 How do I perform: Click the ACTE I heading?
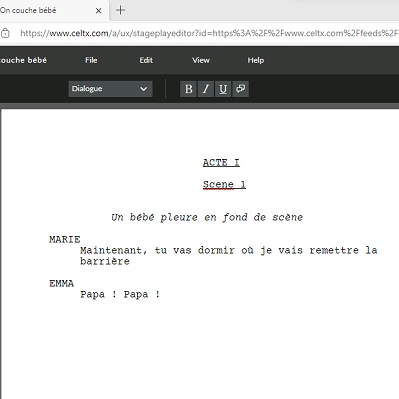click(221, 163)
